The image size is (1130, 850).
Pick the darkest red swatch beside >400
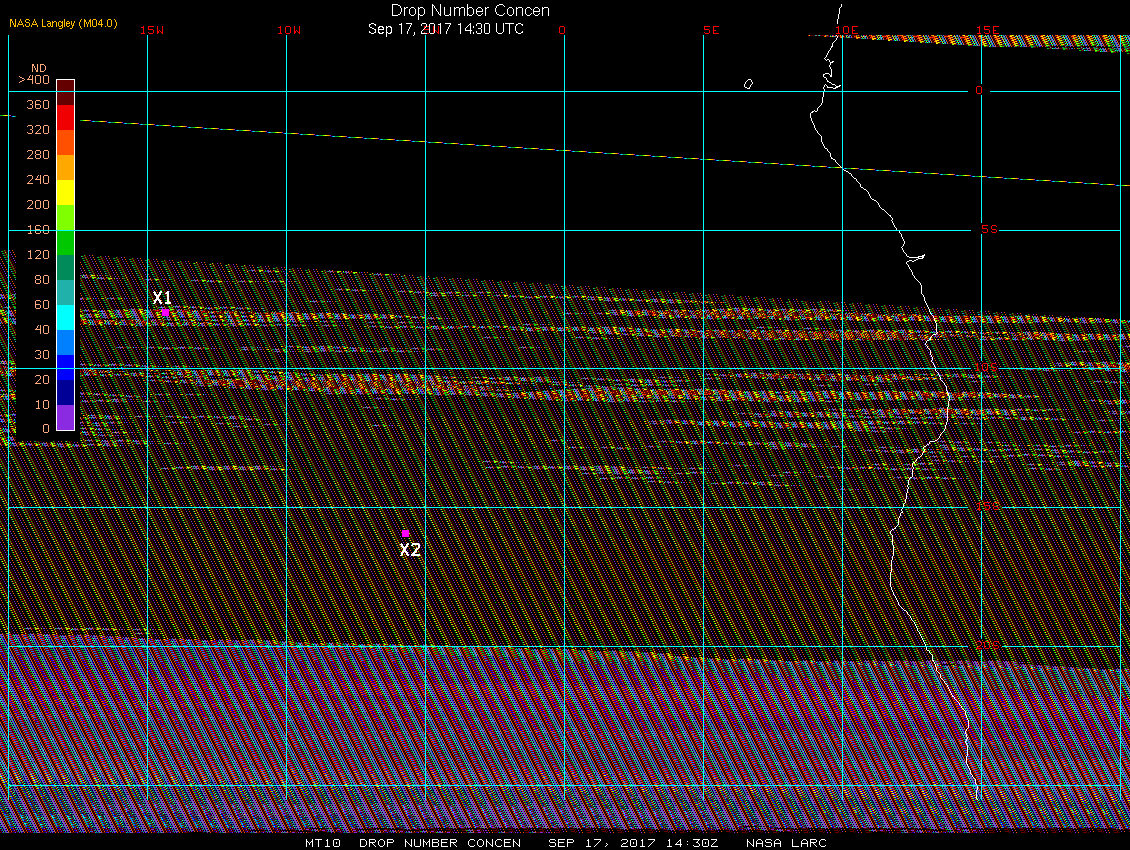pyautogui.click(x=65, y=86)
